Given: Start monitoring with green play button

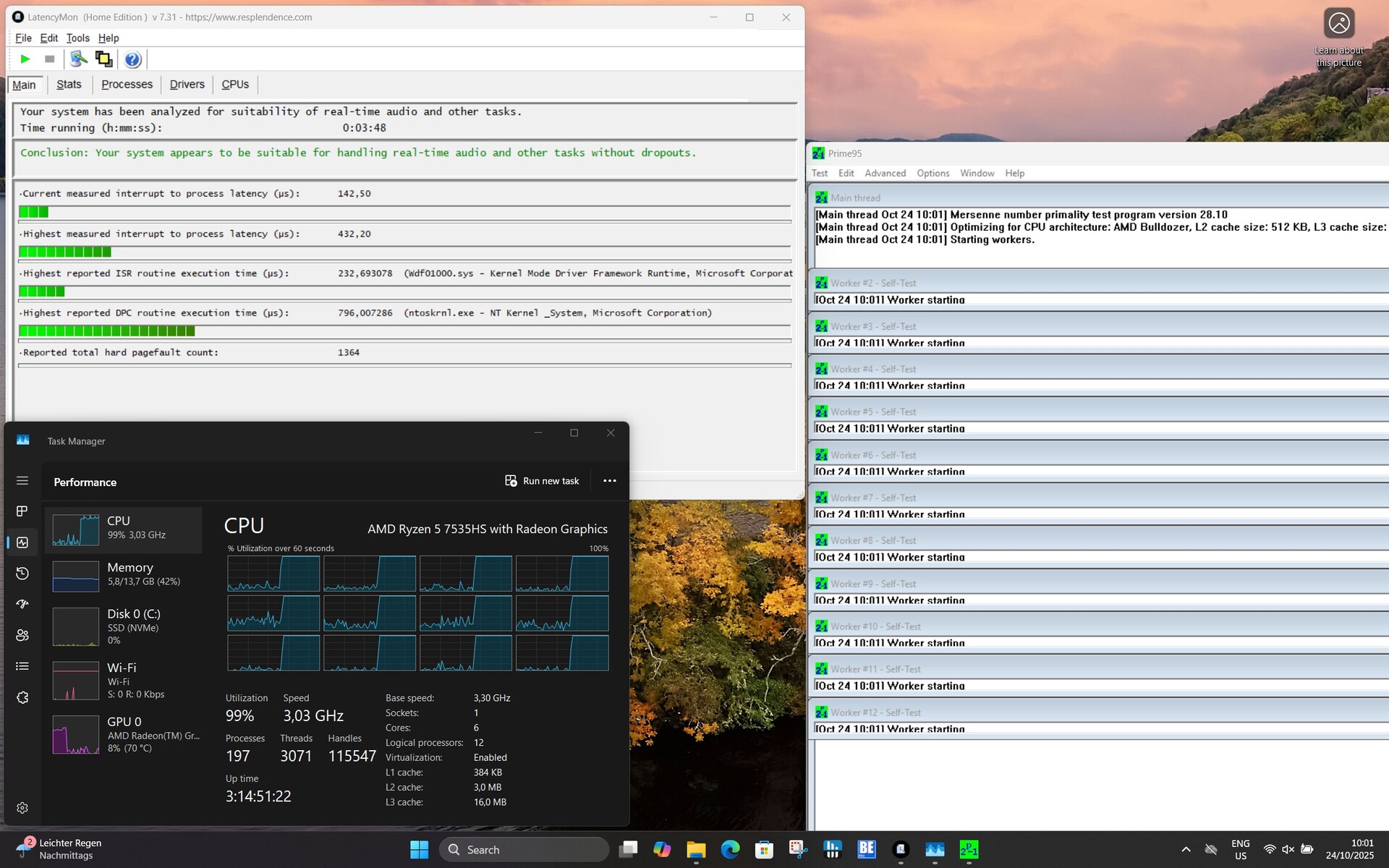Looking at the screenshot, I should pos(25,59).
